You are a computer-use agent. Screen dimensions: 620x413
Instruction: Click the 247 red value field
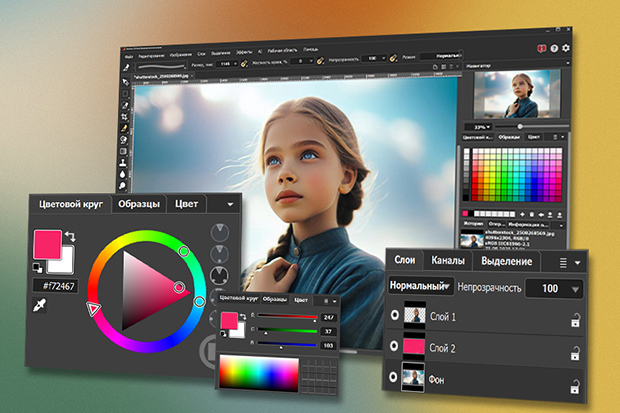pos(328,317)
